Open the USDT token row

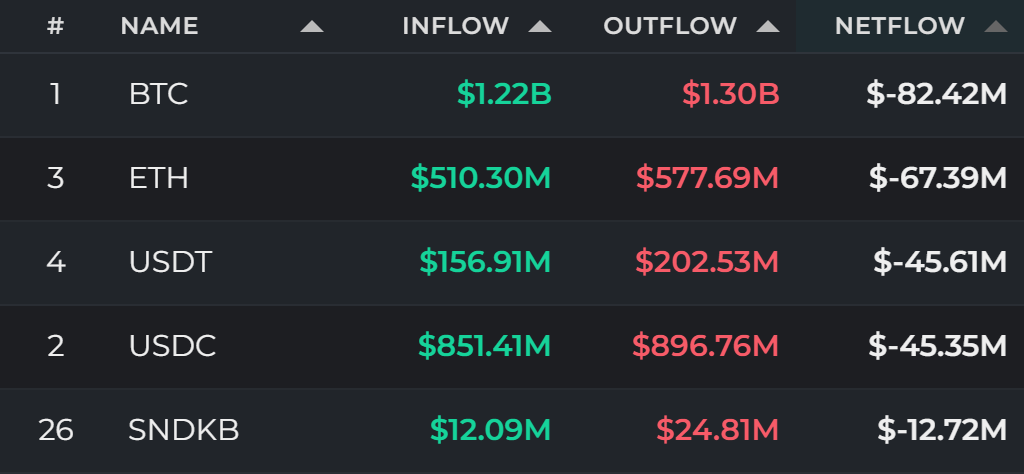[x=512, y=262]
